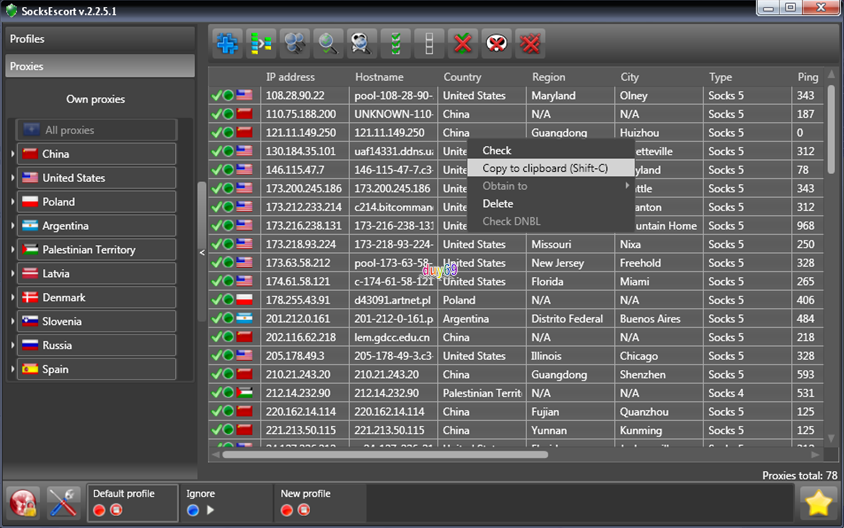This screenshot has width=844, height=528.
Task: Select the row with IP 205.178.49.3
Action: point(516,356)
